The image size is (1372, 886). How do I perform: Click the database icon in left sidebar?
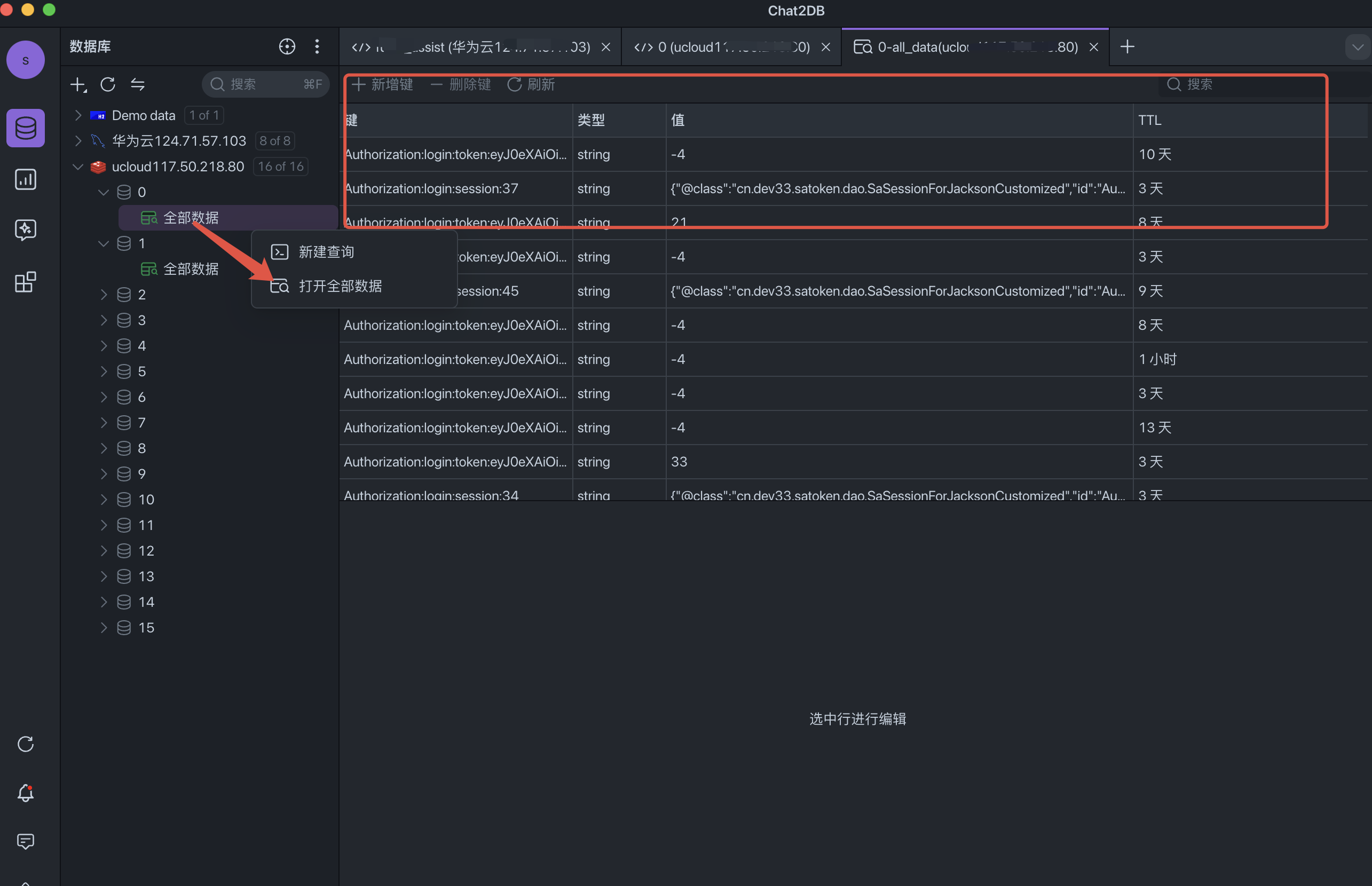coord(25,128)
